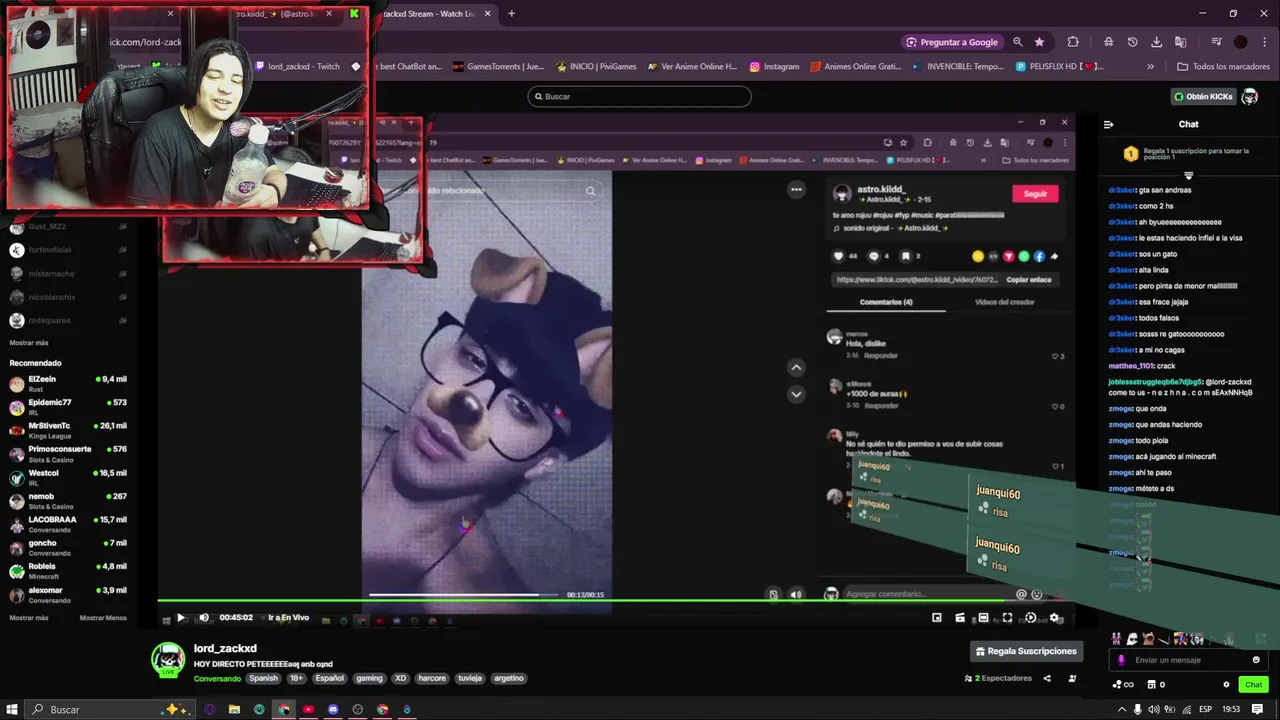Follow channel via the person icon
The image size is (1280, 720).
[1072, 678]
